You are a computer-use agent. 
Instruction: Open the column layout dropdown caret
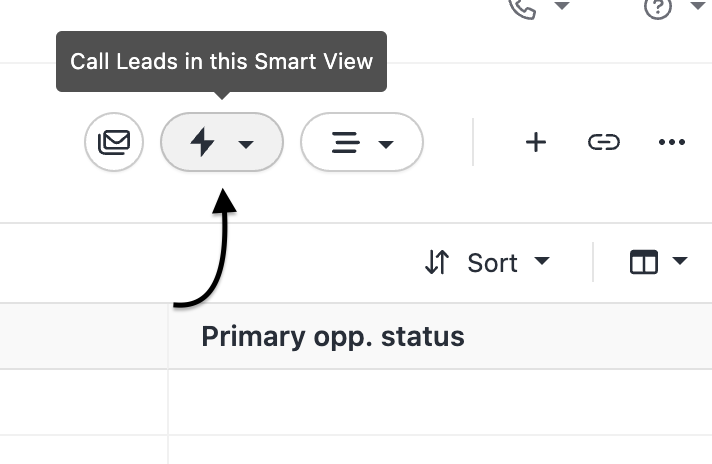click(681, 262)
